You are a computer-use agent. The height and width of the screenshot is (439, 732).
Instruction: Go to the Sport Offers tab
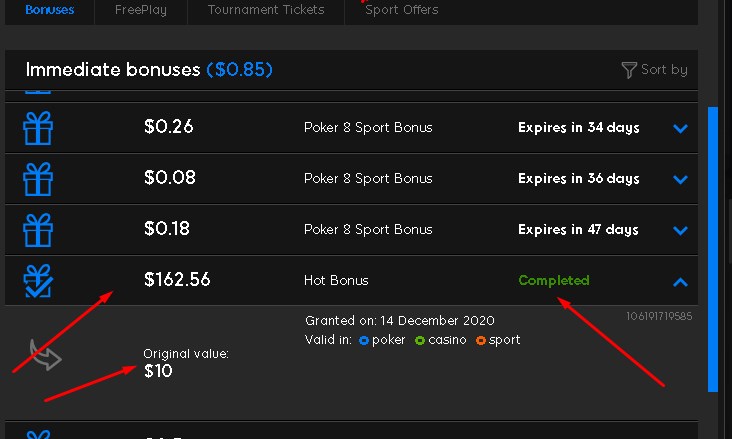tap(401, 10)
